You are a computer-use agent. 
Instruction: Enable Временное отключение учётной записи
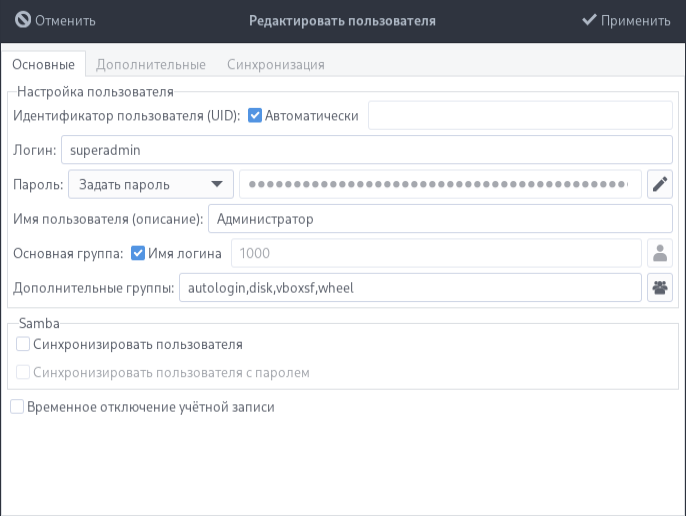pyautogui.click(x=17, y=407)
